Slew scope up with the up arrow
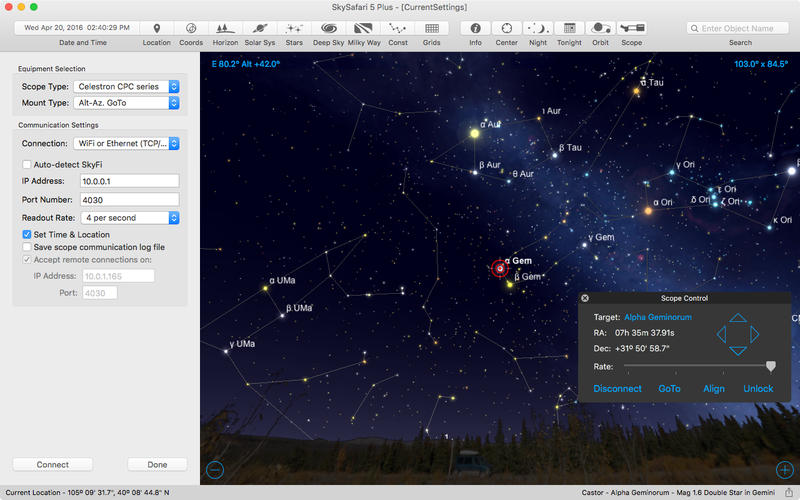 pyautogui.click(x=738, y=318)
